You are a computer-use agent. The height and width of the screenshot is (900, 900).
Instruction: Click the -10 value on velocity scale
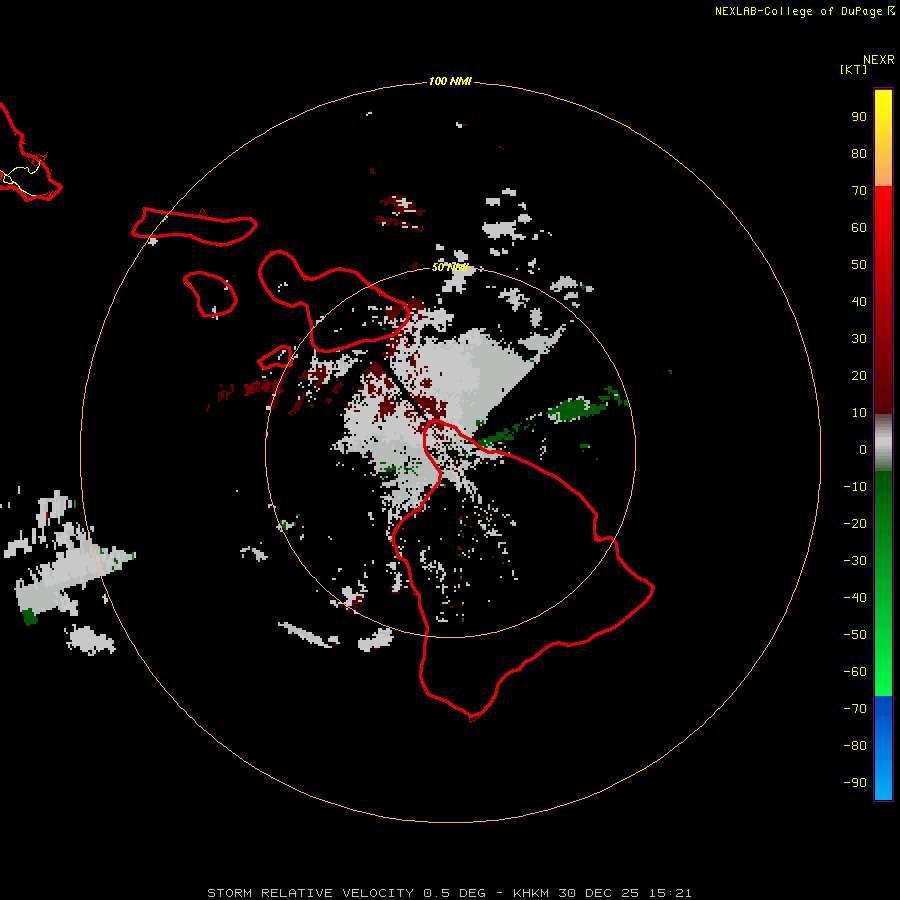(x=855, y=487)
